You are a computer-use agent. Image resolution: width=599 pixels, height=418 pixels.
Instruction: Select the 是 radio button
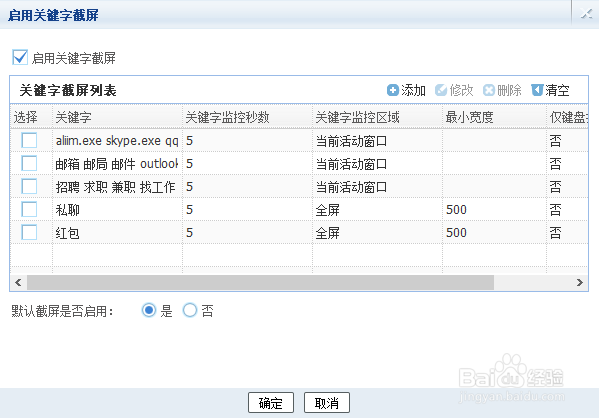[x=149, y=310]
